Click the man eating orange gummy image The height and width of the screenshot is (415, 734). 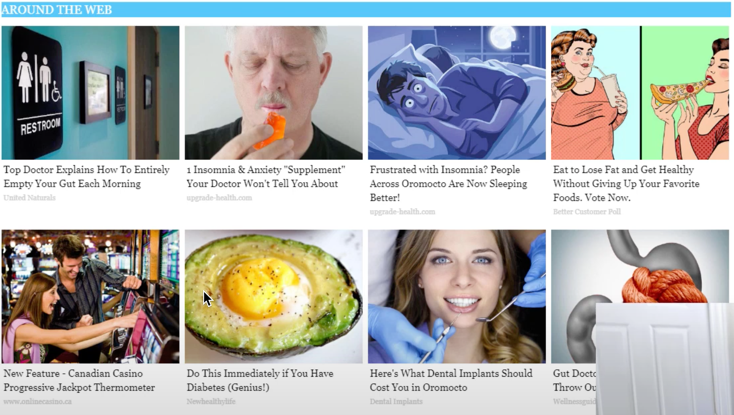273,93
